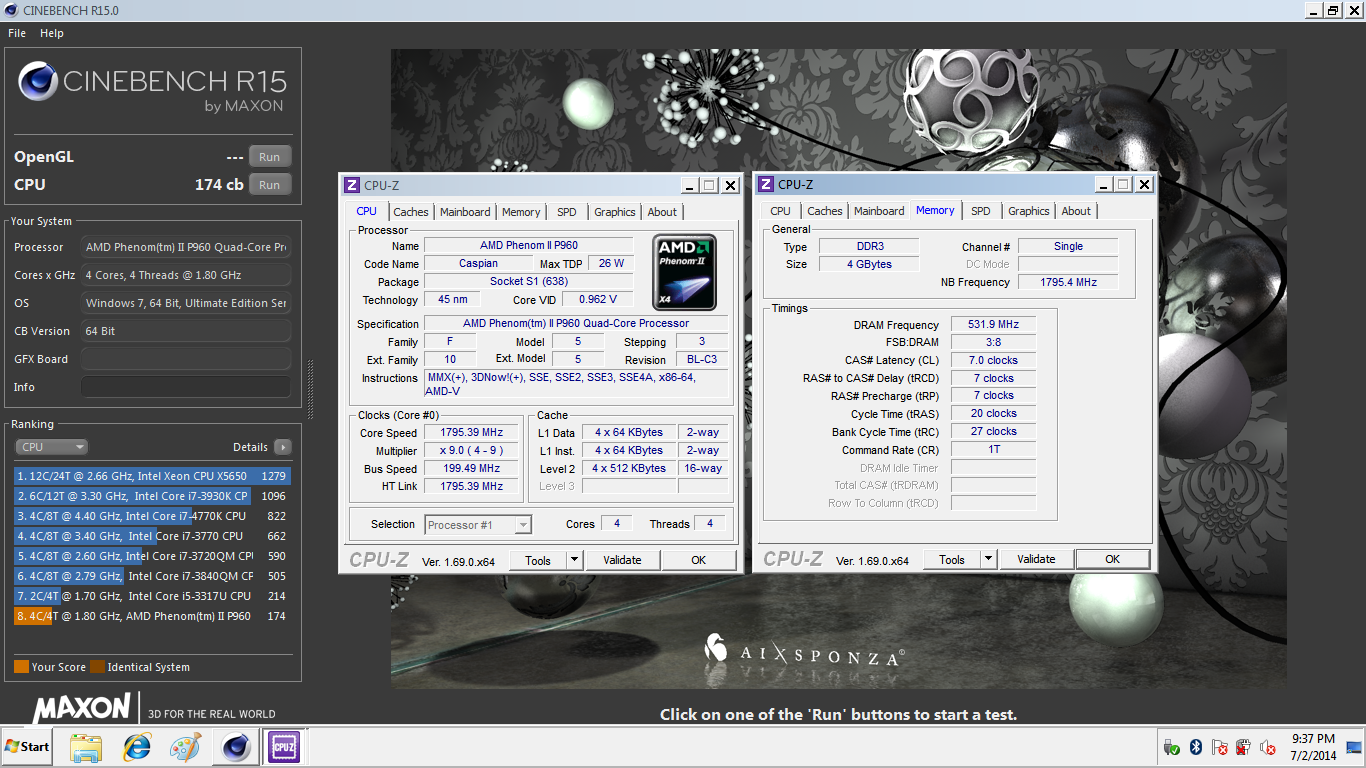Switch to Caches tab in left CPU-Z
The width and height of the screenshot is (1366, 768).
pos(411,212)
